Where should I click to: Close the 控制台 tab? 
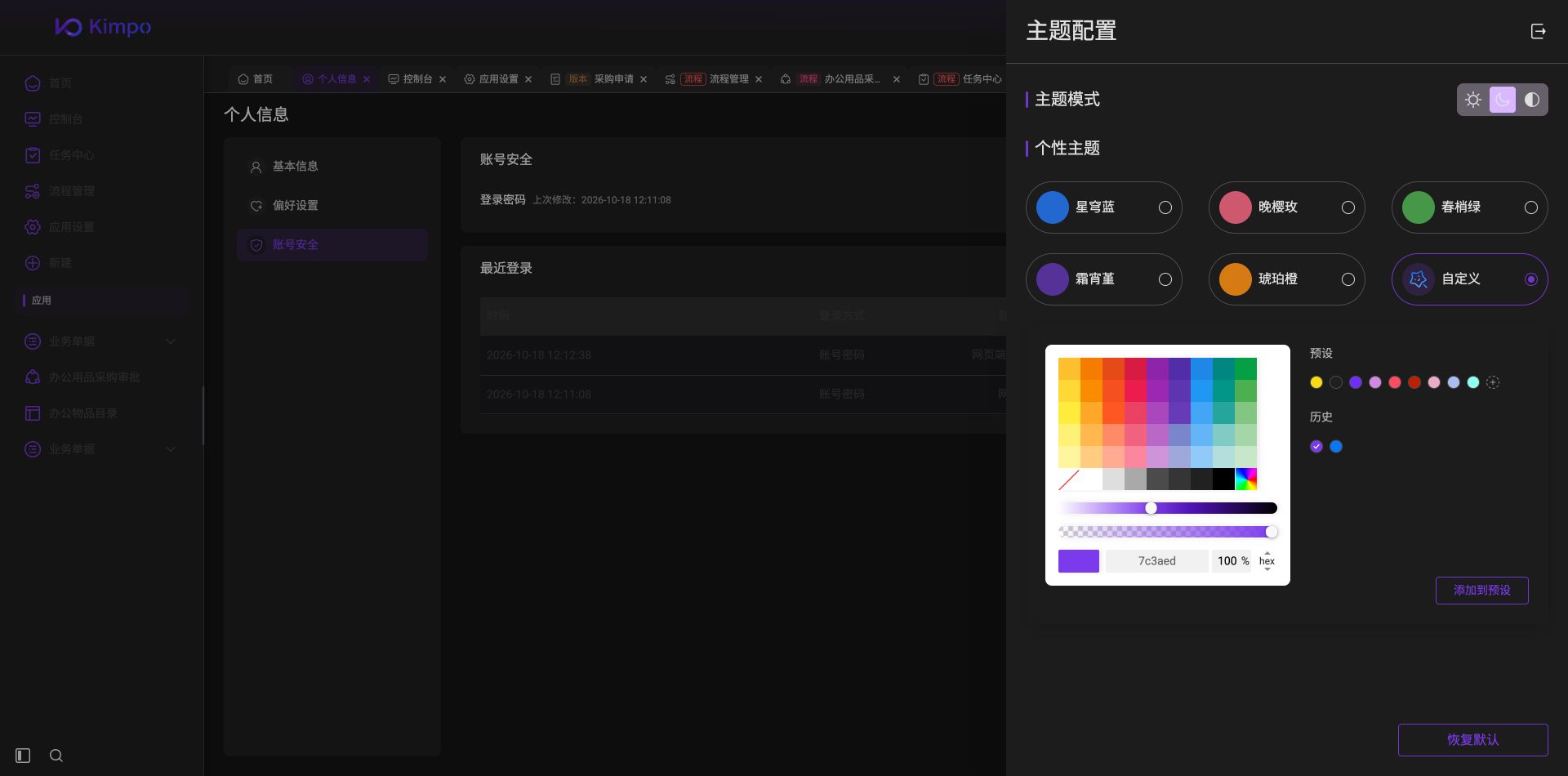[443, 79]
